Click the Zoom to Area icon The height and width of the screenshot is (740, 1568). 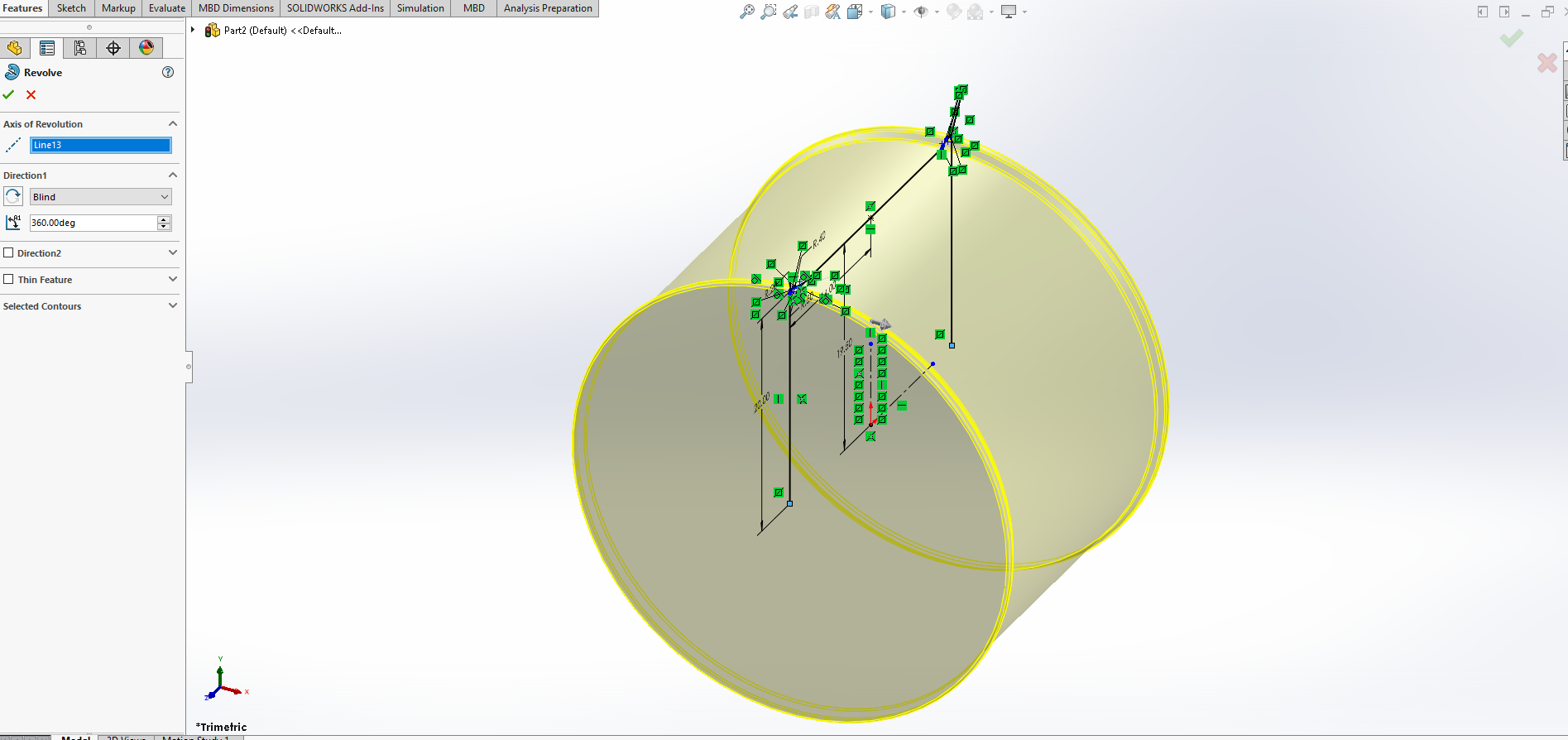(769, 12)
